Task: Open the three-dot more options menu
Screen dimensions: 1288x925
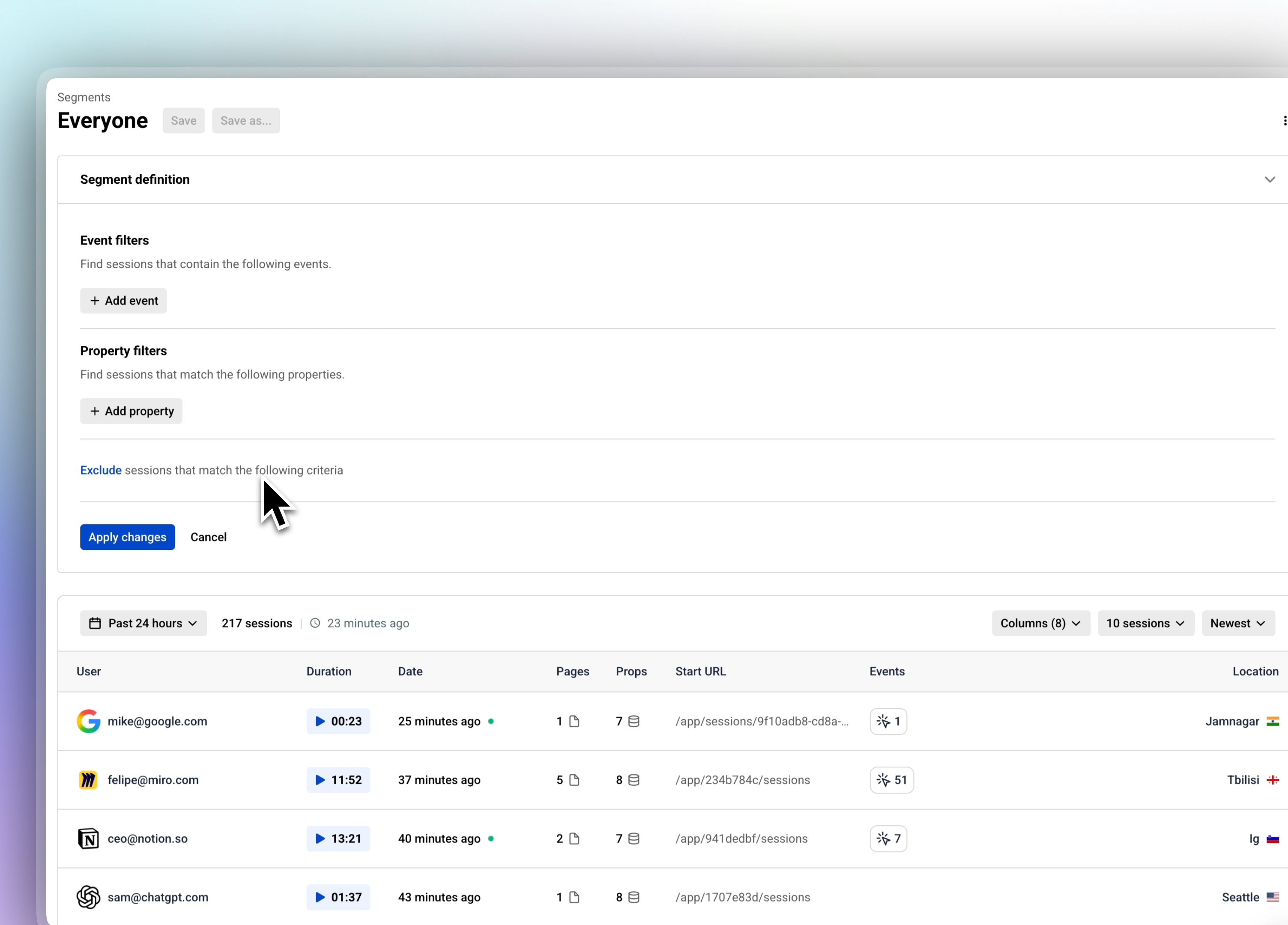Action: pos(1285,120)
